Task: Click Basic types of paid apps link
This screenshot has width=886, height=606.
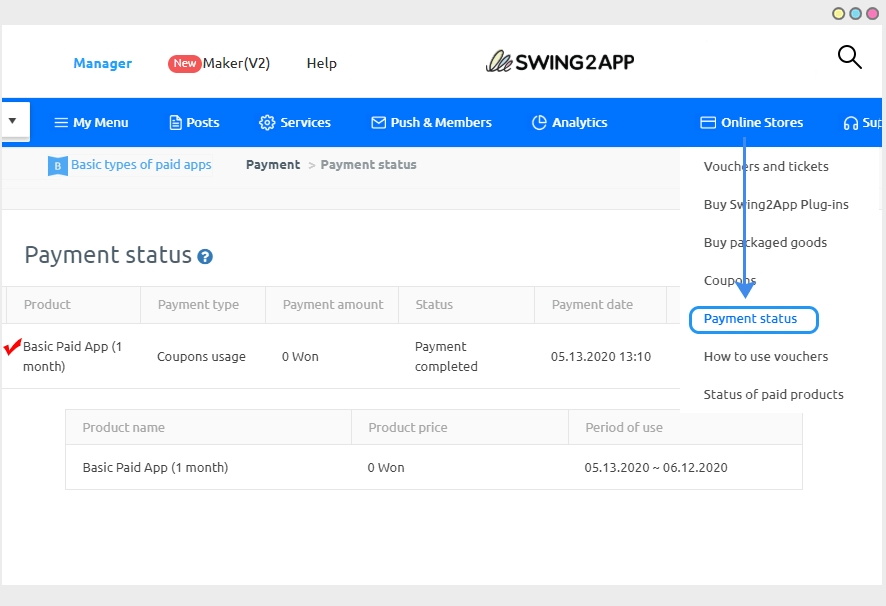Action: (141, 165)
